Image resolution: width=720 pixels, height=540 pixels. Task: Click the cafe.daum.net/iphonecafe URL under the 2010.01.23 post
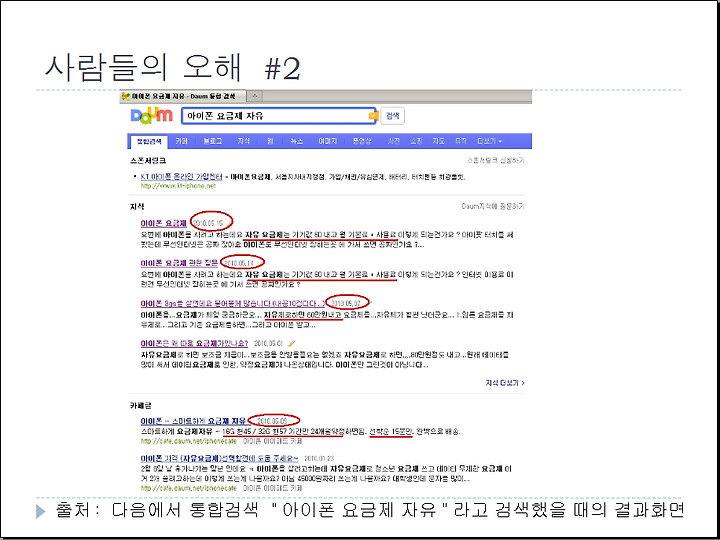pyautogui.click(x=189, y=489)
